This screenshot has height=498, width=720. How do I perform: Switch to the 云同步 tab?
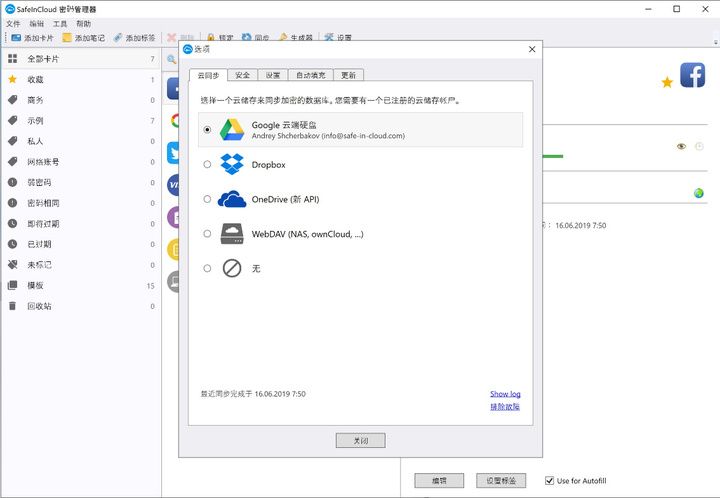pyautogui.click(x=208, y=75)
